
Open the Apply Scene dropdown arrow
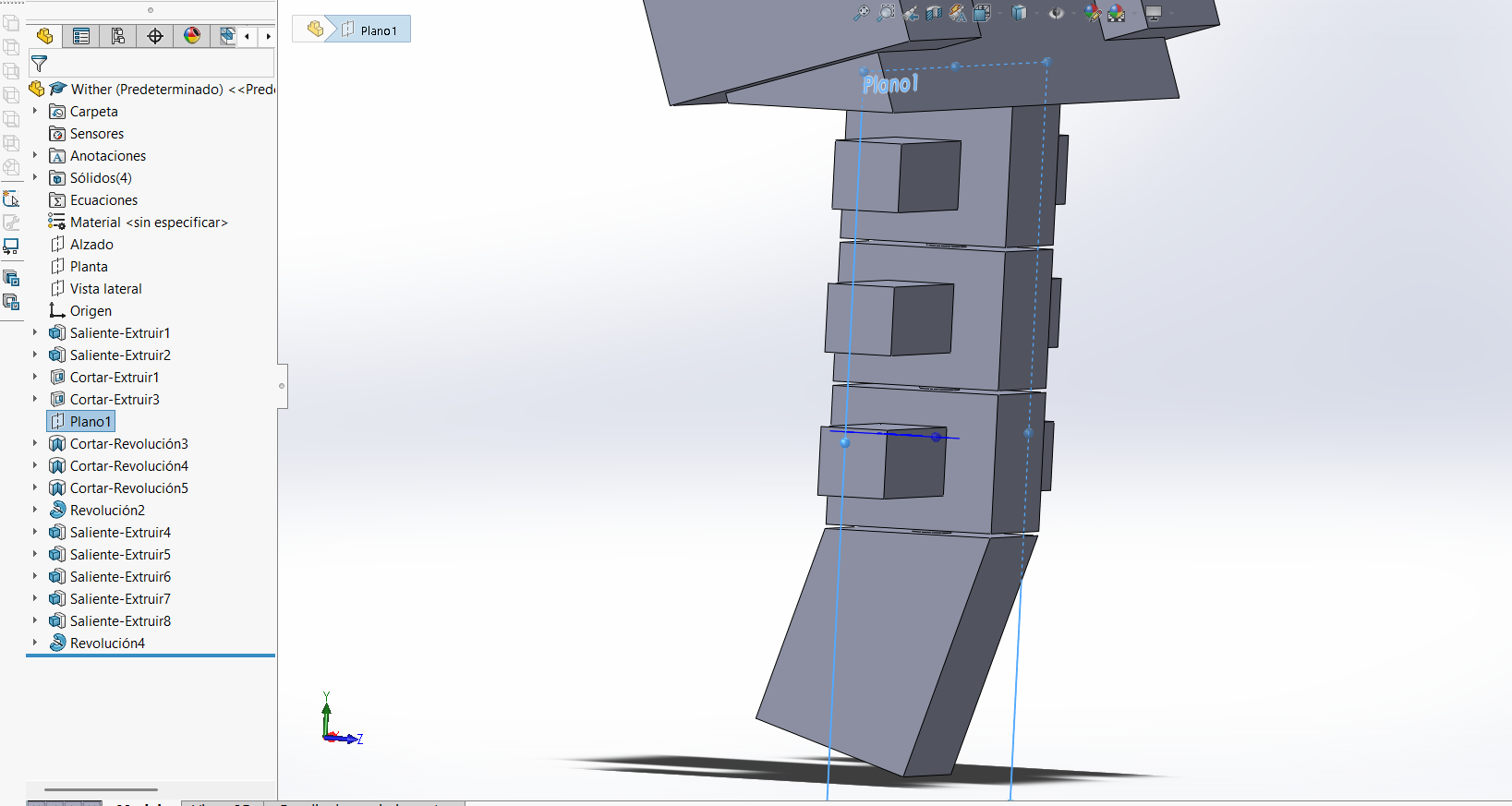point(1133,13)
